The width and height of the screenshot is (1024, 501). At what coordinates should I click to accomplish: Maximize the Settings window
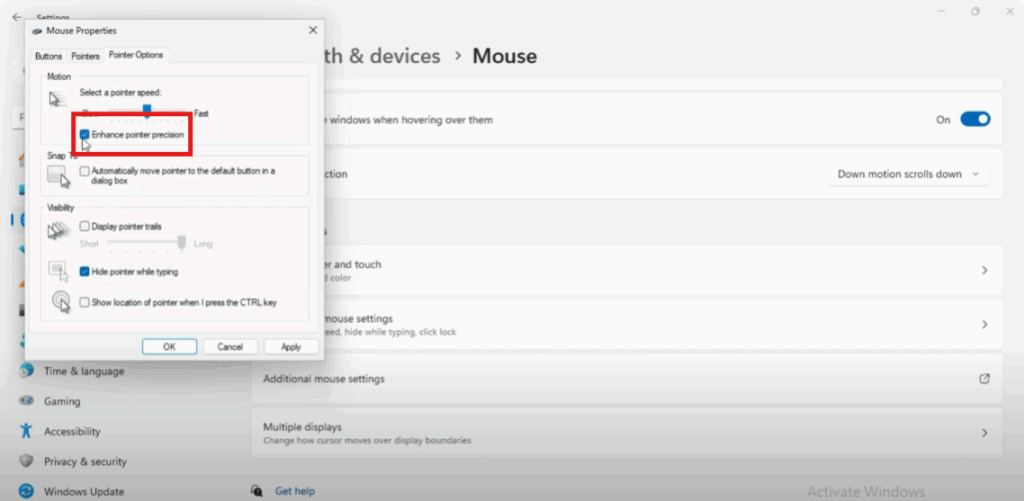coord(975,12)
